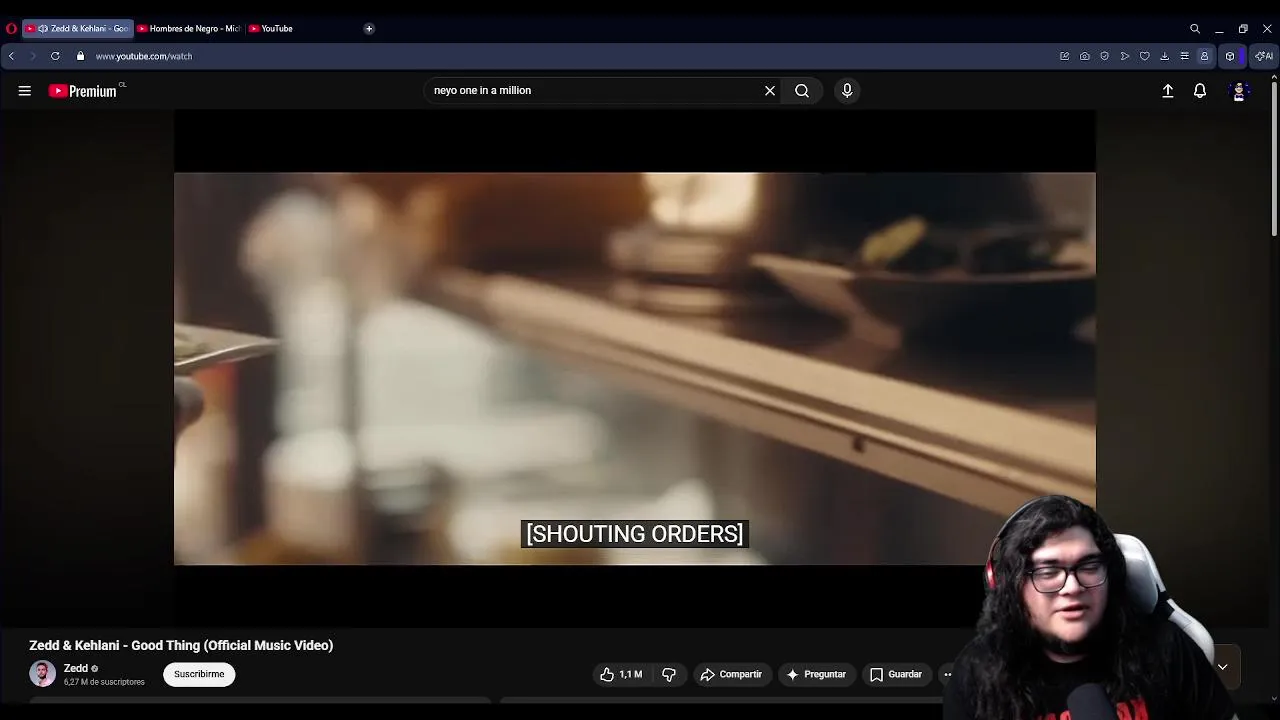Click the video player to pause
1280x720 pixels.
(x=635, y=368)
